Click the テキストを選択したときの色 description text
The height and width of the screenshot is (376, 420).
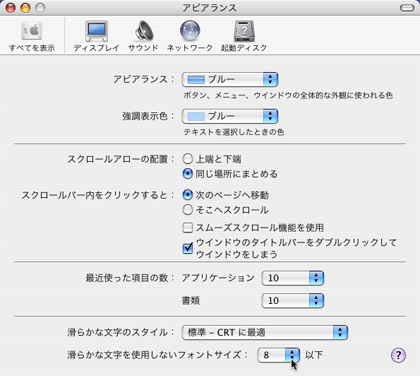point(234,132)
